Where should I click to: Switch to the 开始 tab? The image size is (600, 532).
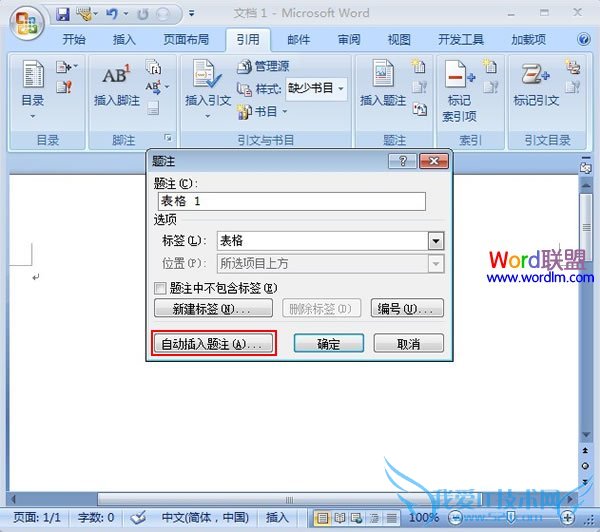[73, 39]
